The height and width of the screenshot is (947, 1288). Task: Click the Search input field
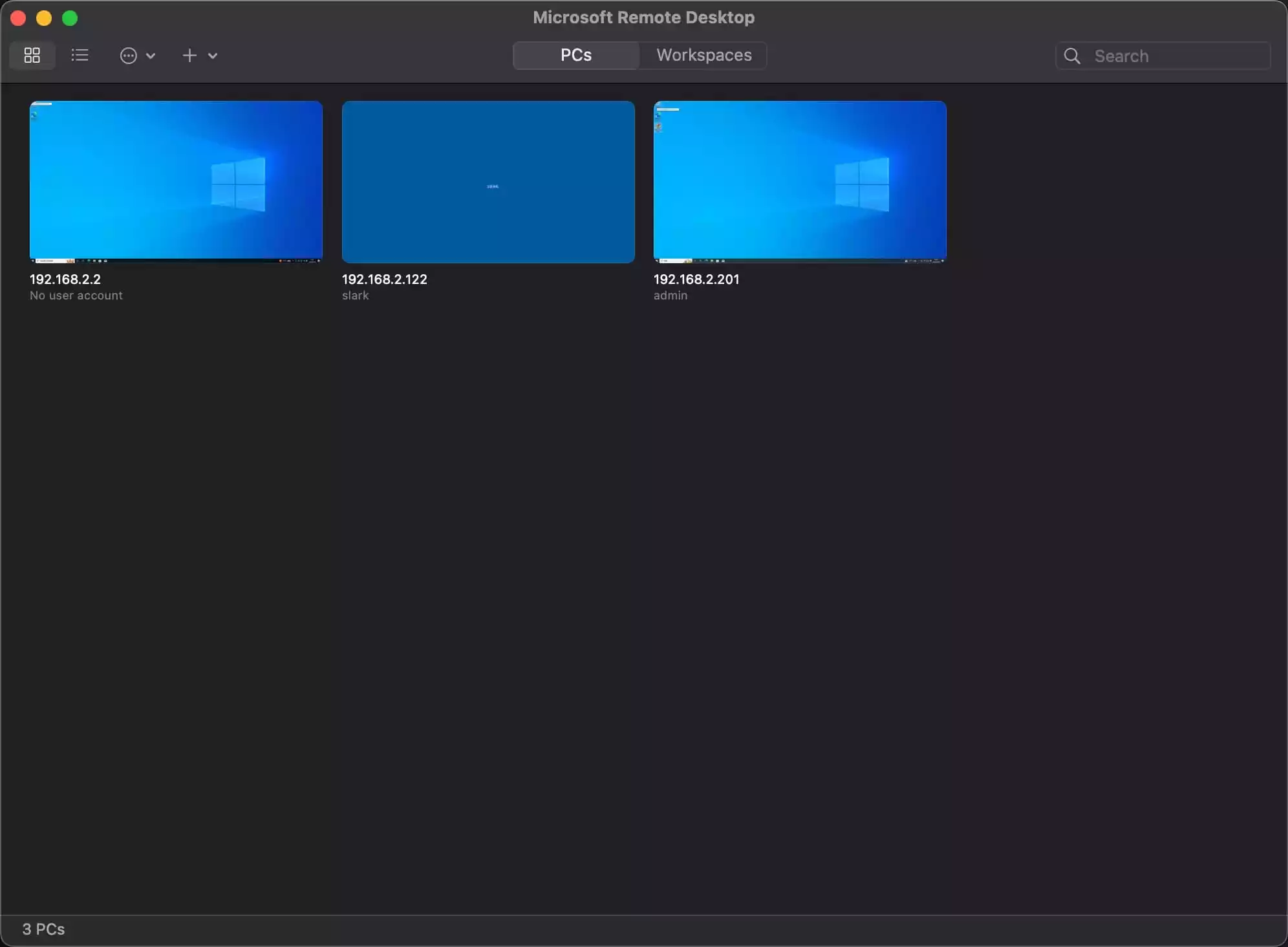1177,56
